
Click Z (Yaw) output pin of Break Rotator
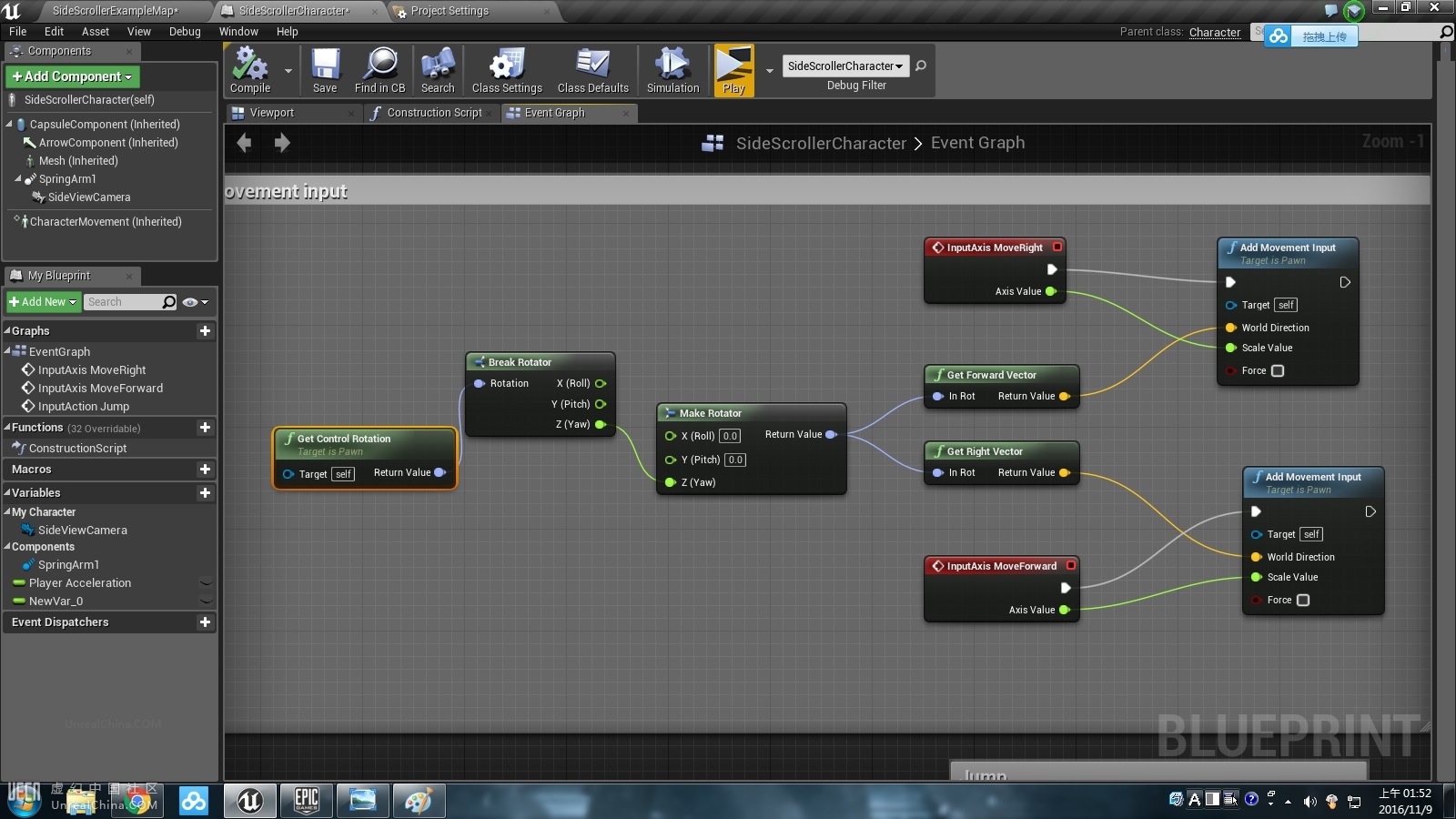coord(601,425)
